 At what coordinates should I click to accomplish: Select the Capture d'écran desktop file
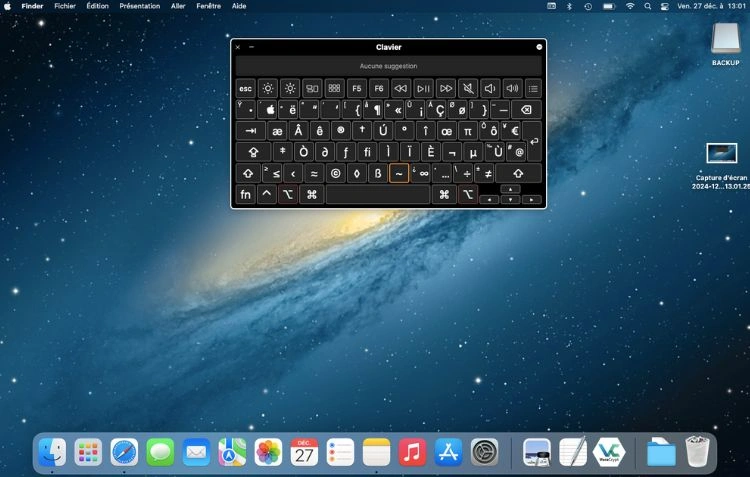tap(722, 165)
